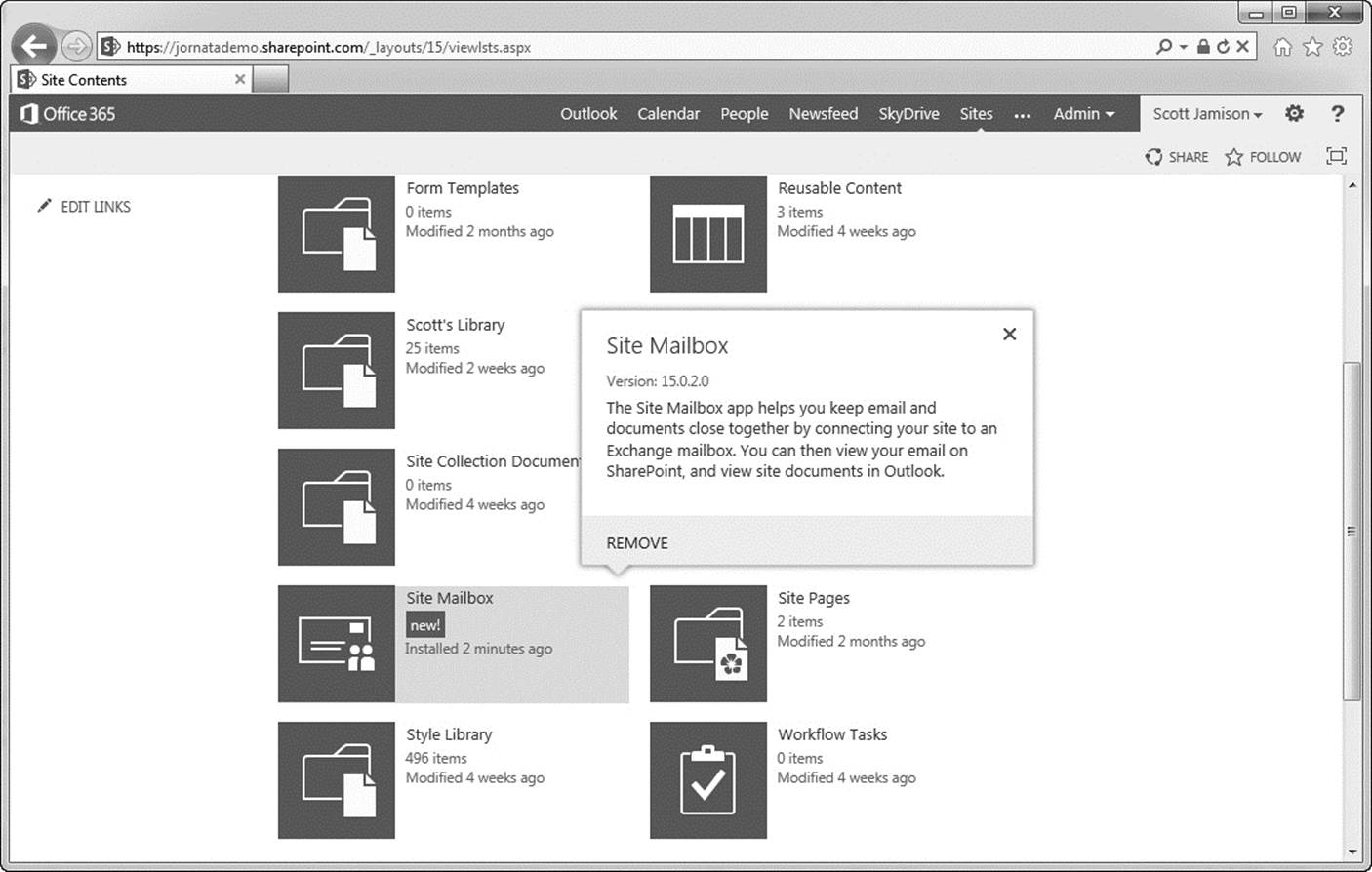The image size is (1372, 872).
Task: Click the search magnifier in address bar
Action: [x=1163, y=46]
